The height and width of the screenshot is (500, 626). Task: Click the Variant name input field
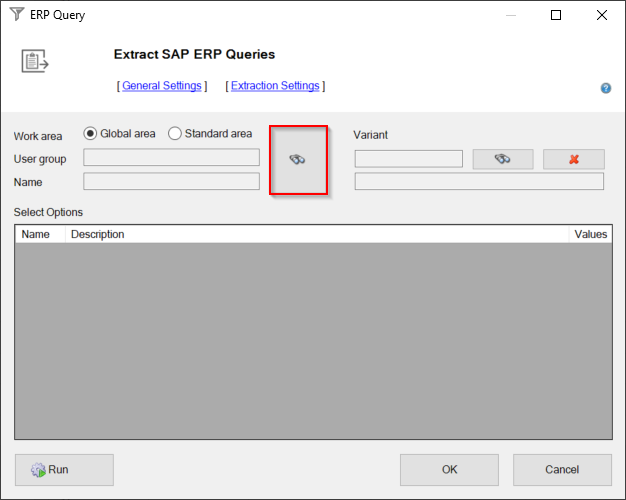tap(408, 159)
